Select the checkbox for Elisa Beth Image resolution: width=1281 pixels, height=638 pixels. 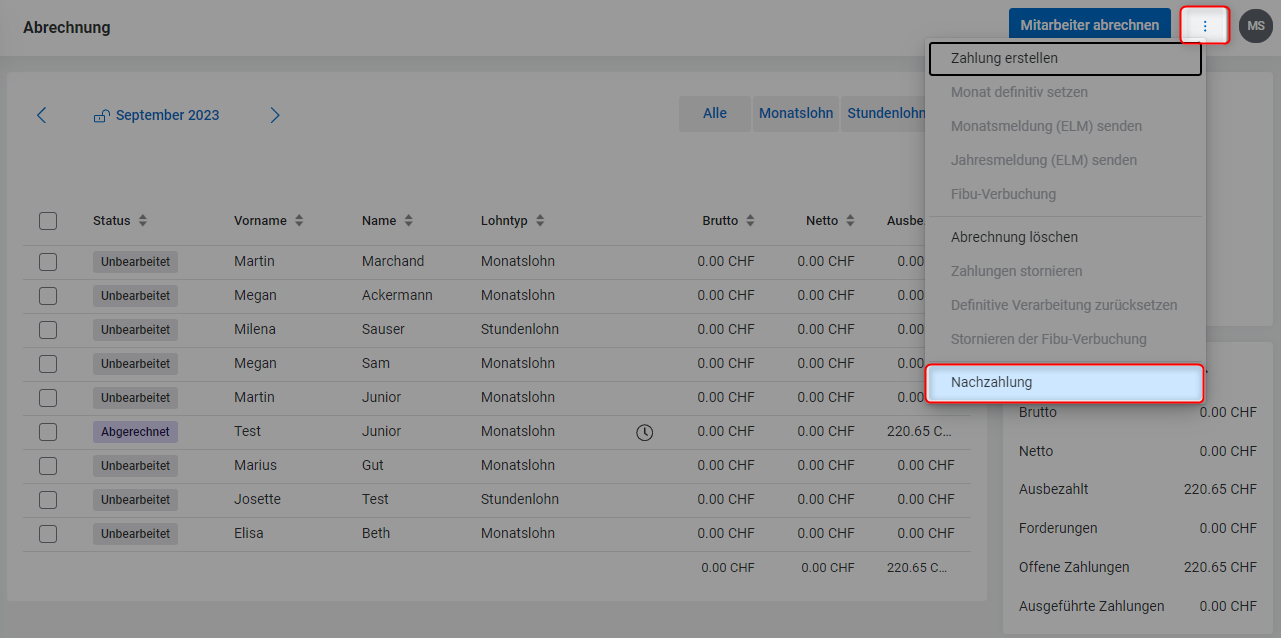48,534
